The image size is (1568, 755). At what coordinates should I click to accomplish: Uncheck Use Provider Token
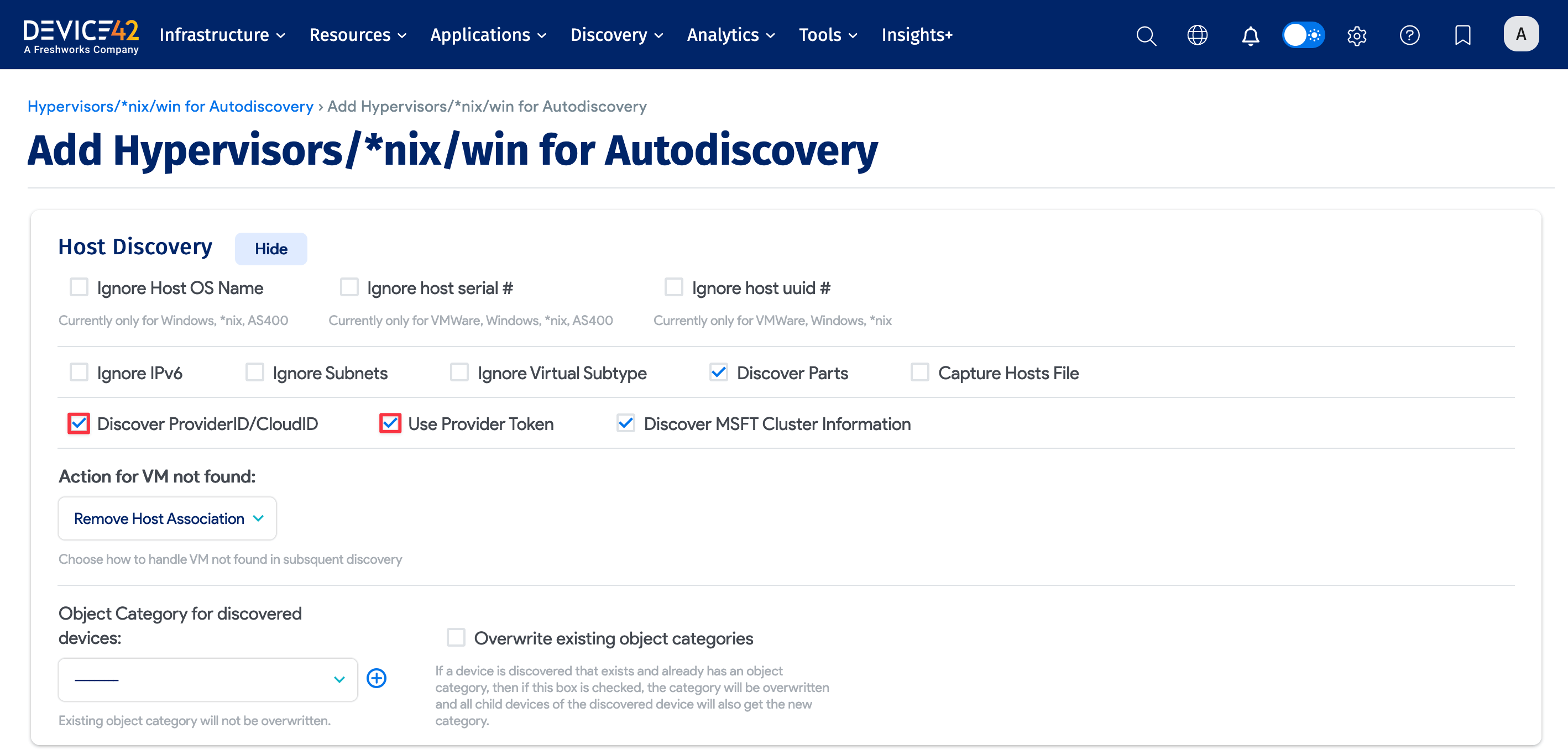point(390,423)
